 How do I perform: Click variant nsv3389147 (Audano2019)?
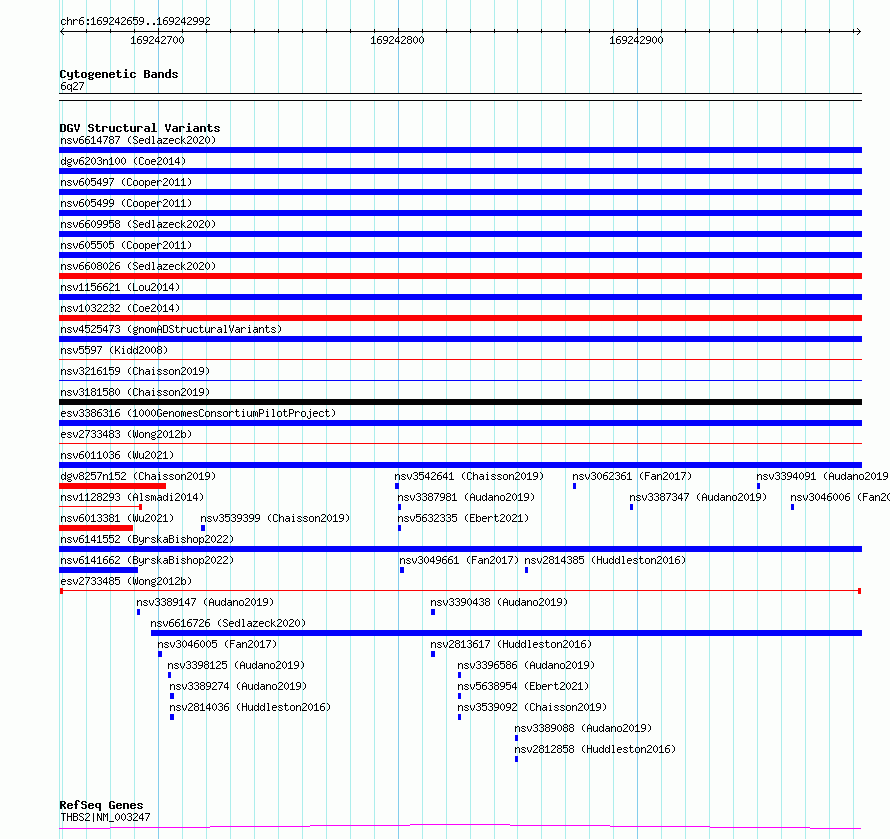click(x=205, y=602)
